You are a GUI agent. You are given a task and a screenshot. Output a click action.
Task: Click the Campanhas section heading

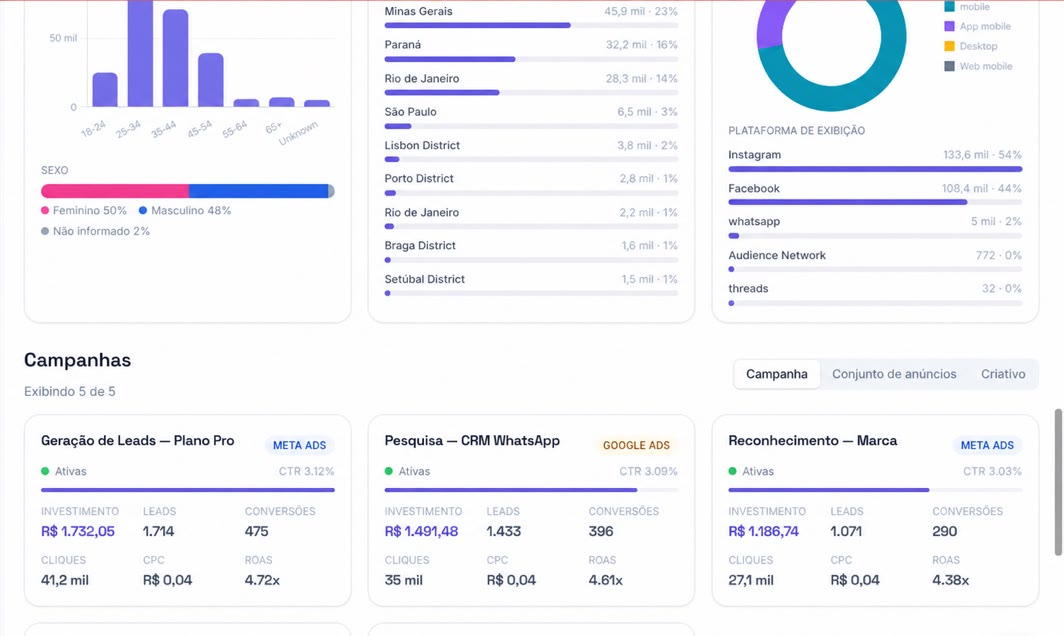click(x=77, y=360)
